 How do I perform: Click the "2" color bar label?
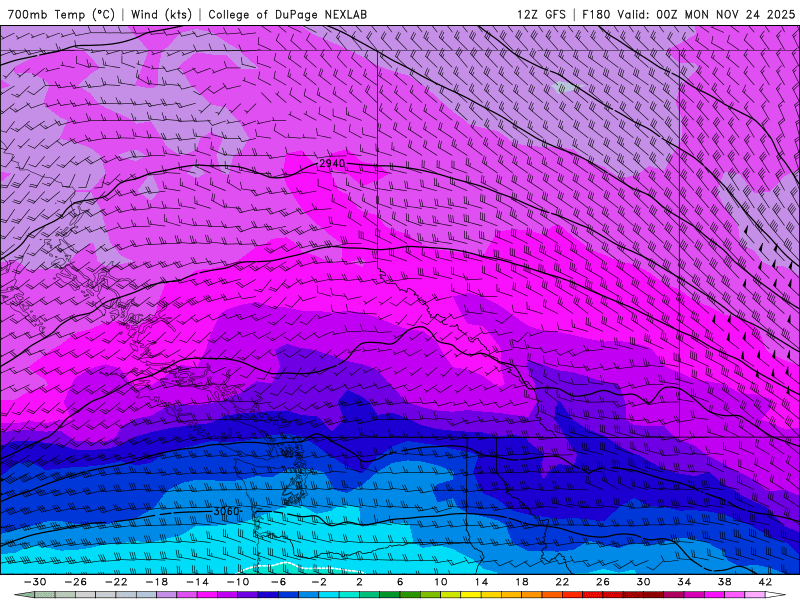360,582
